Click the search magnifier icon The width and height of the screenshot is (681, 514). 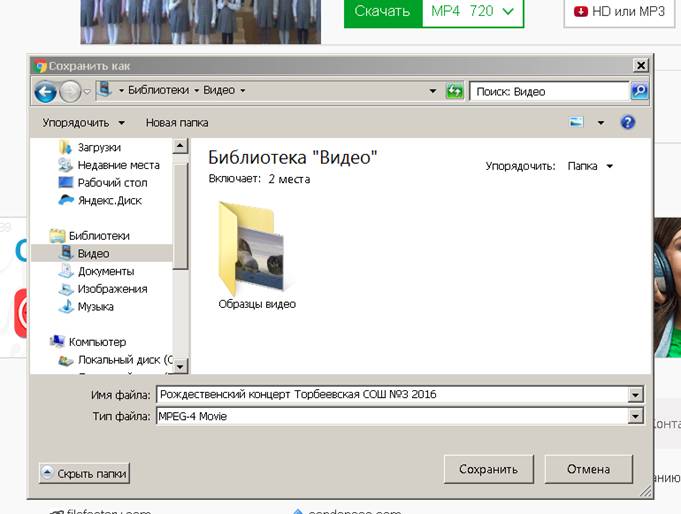(x=639, y=91)
